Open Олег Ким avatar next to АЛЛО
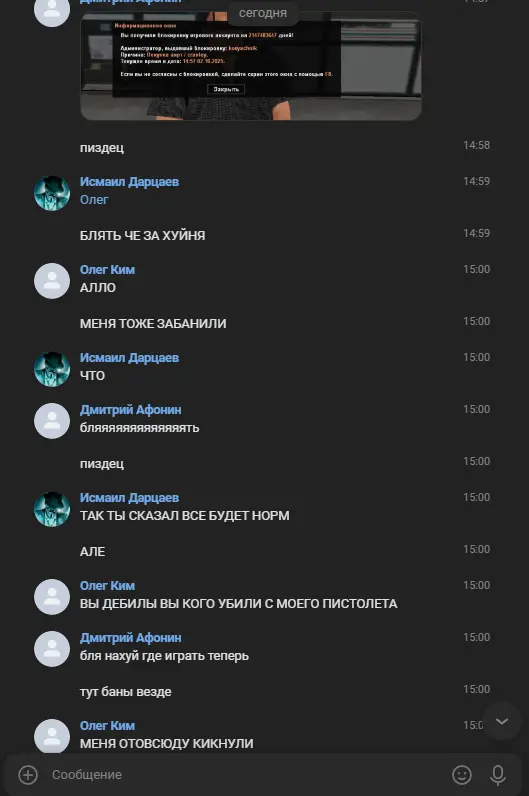The image size is (529, 796). (x=52, y=281)
